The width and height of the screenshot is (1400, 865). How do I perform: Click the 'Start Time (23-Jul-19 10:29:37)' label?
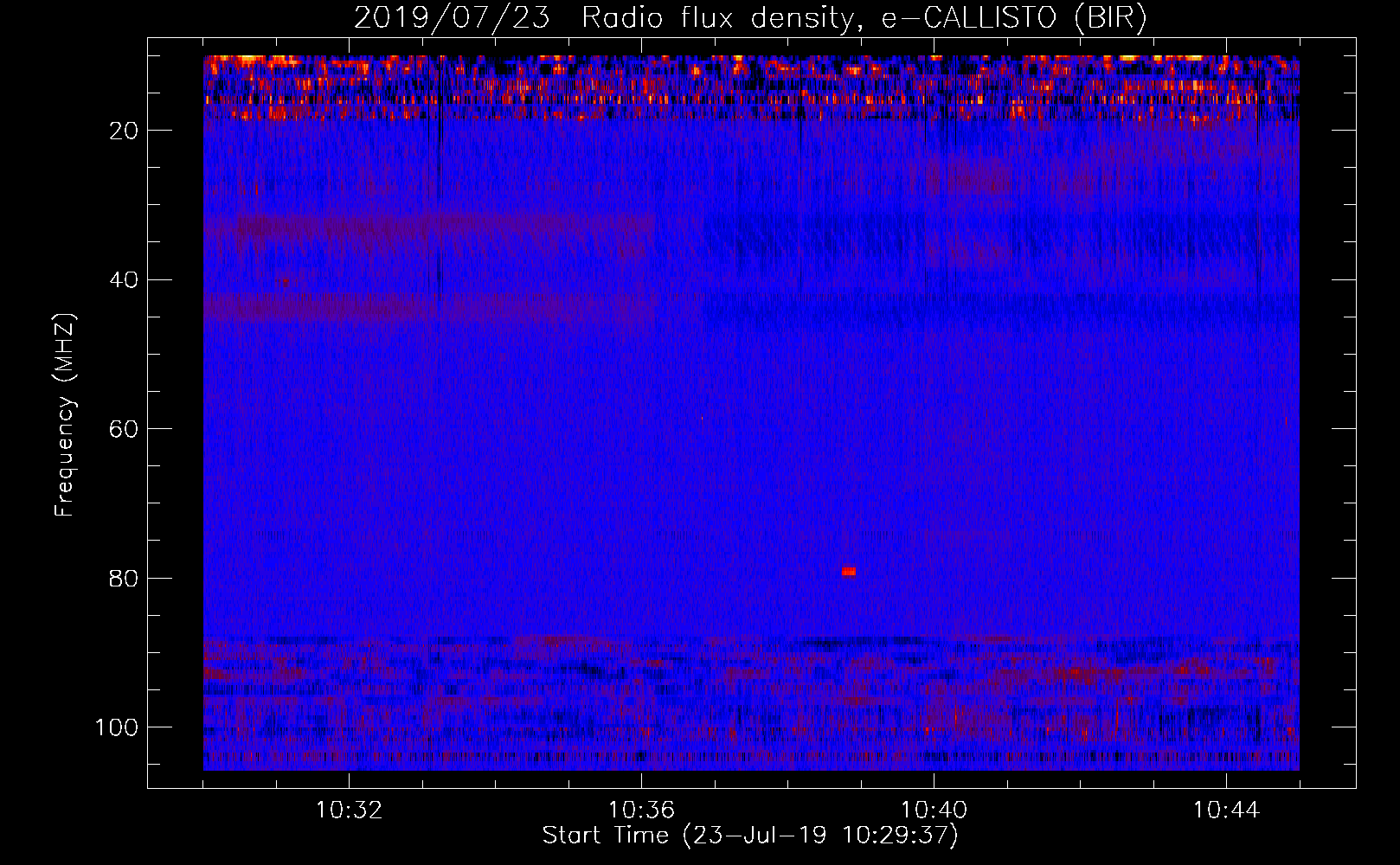tap(750, 836)
